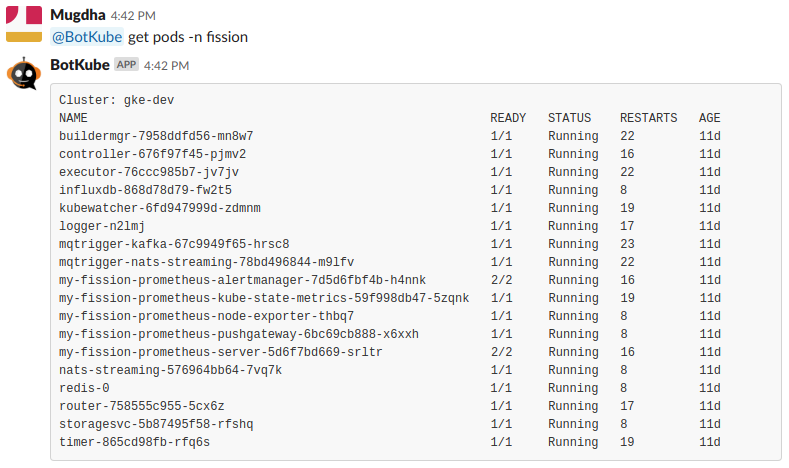Click Mugdha's 4:42 PM message timestamp
Viewport: 789px width, 468px height.
134,17
